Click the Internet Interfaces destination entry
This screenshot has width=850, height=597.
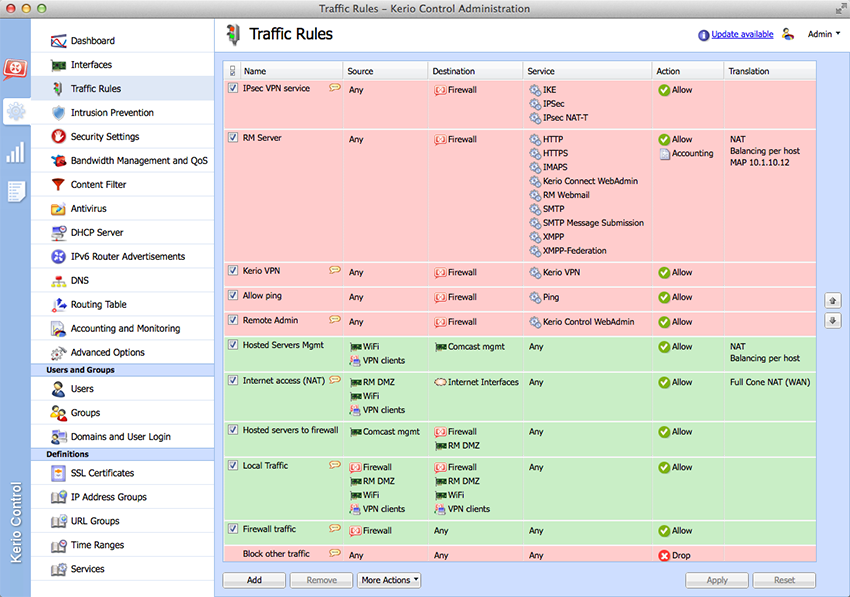pyautogui.click(x=476, y=382)
